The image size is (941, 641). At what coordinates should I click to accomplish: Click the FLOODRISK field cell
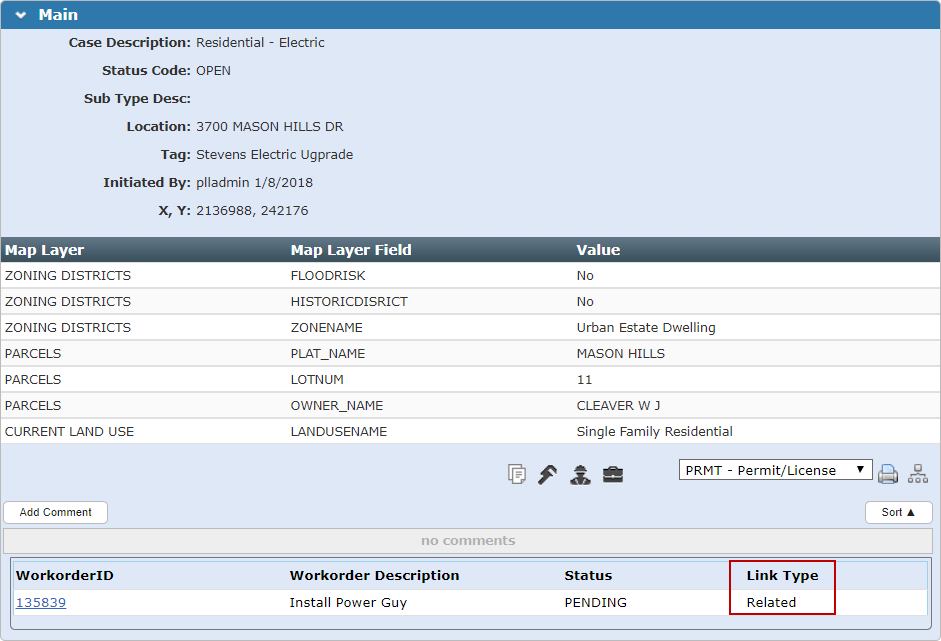point(328,276)
